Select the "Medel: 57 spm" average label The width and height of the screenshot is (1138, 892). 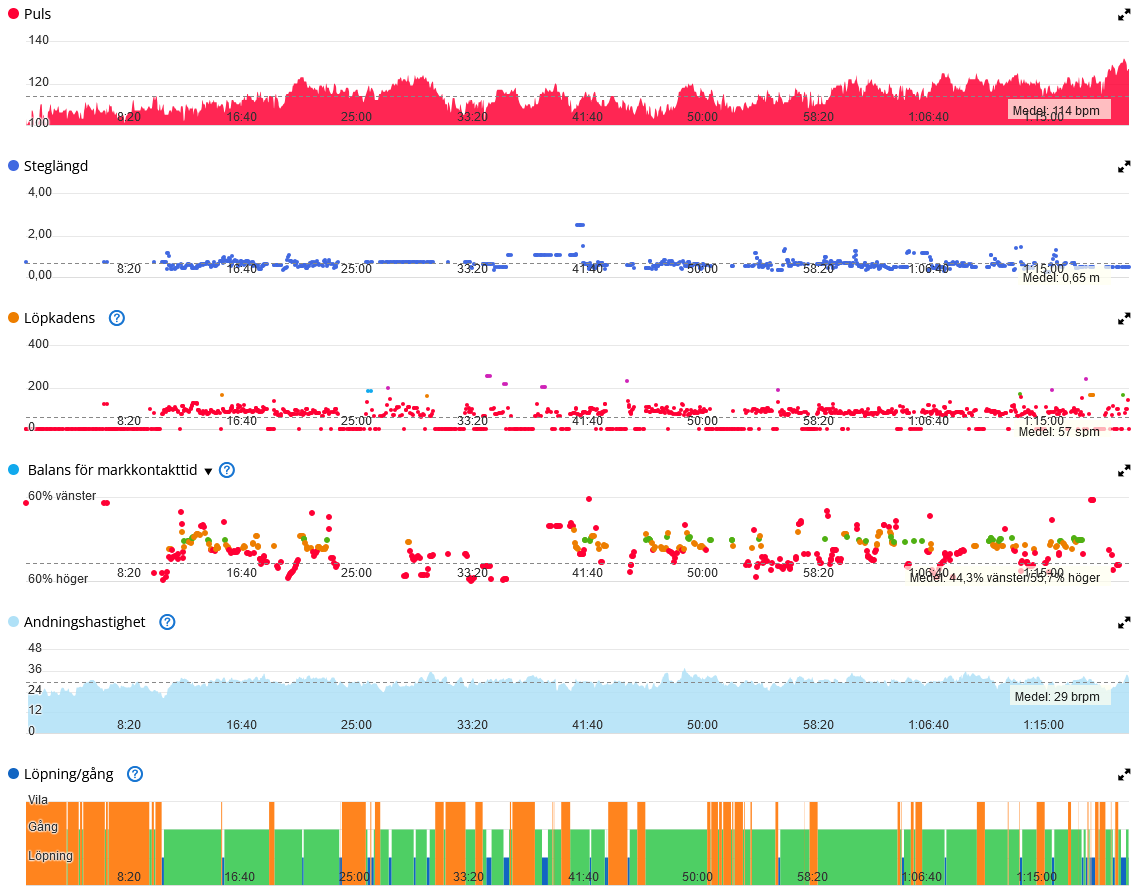(1059, 432)
